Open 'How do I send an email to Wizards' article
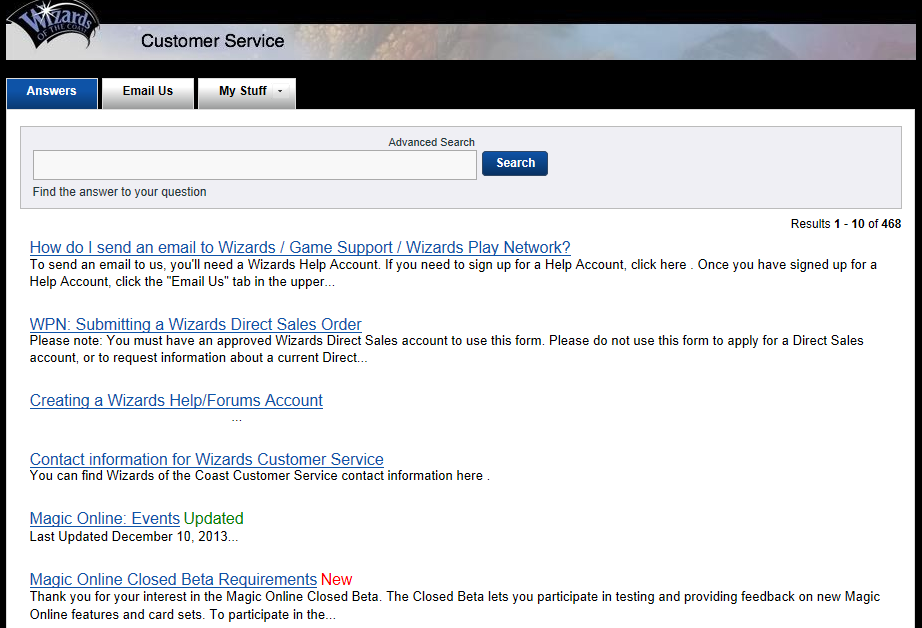Screen dimensions: 922x628 click(300, 248)
